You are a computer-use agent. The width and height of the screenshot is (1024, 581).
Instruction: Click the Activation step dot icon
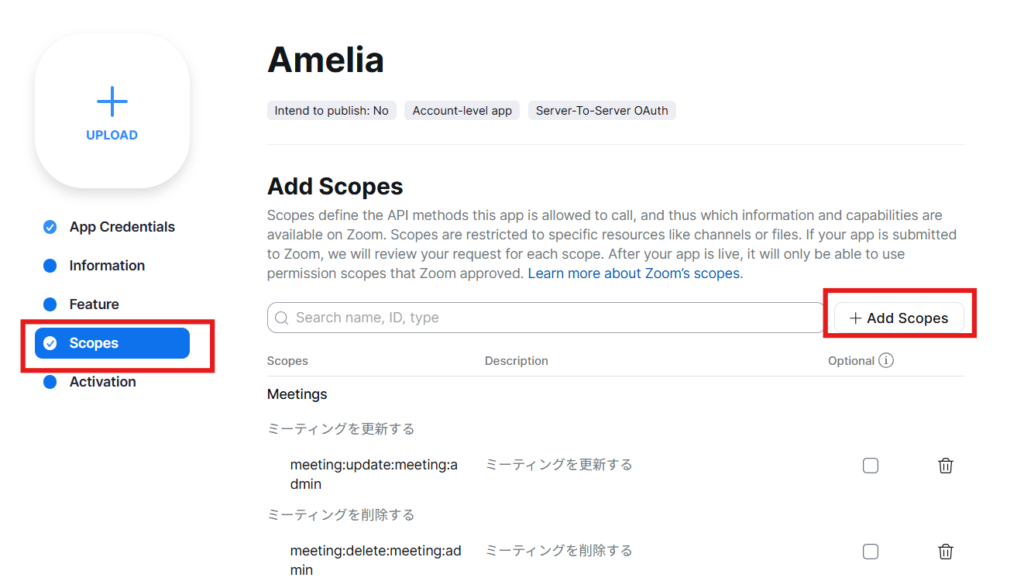[x=50, y=382]
